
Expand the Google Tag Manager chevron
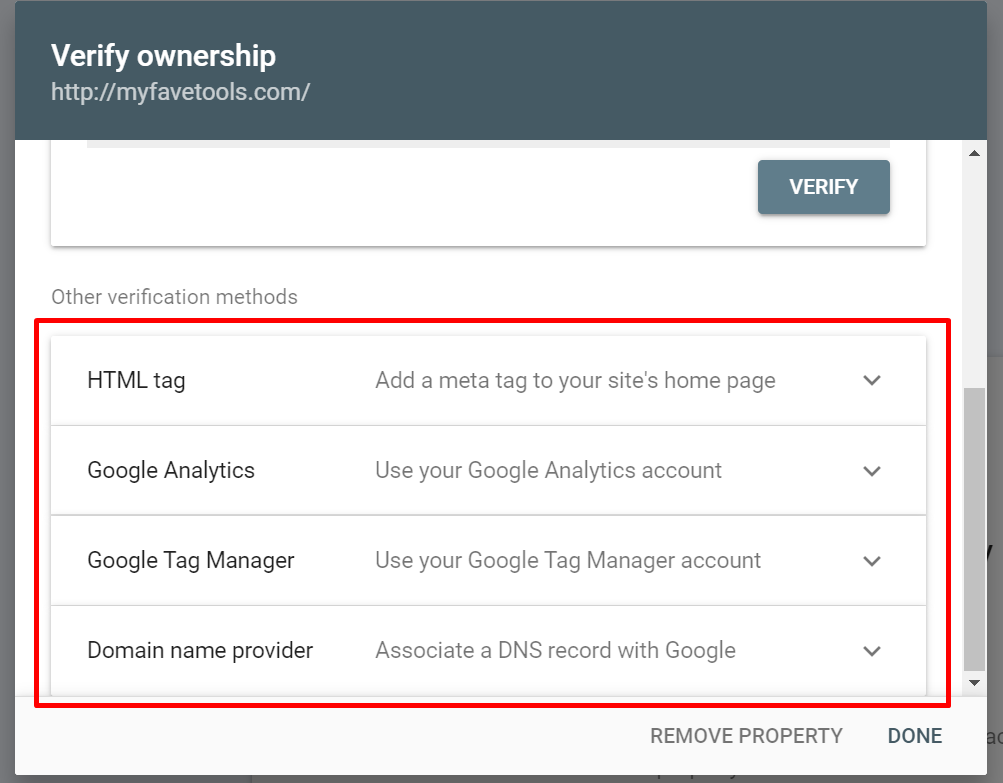coord(872,561)
